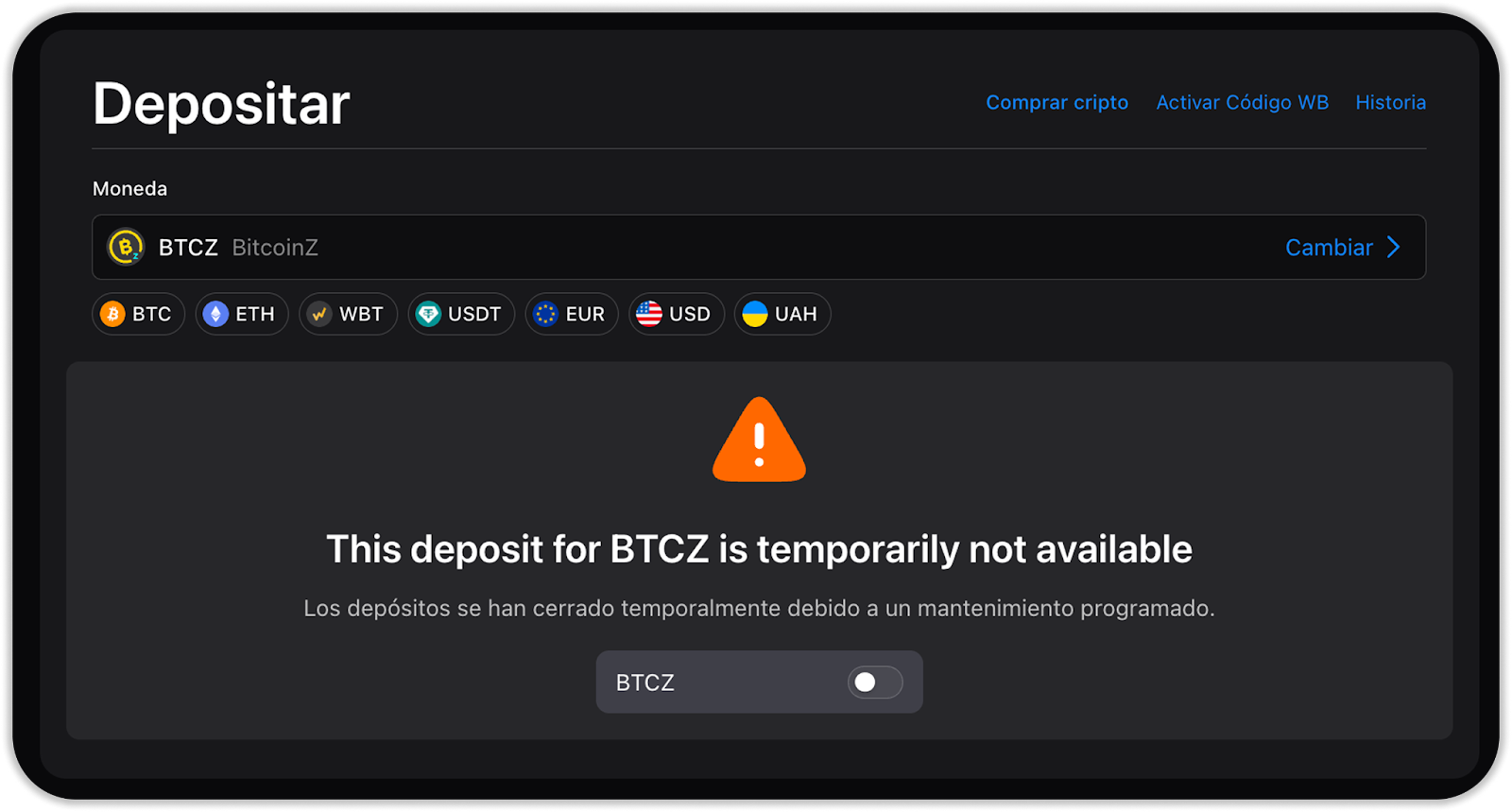Click the Cambiar chevron arrow

(1394, 248)
